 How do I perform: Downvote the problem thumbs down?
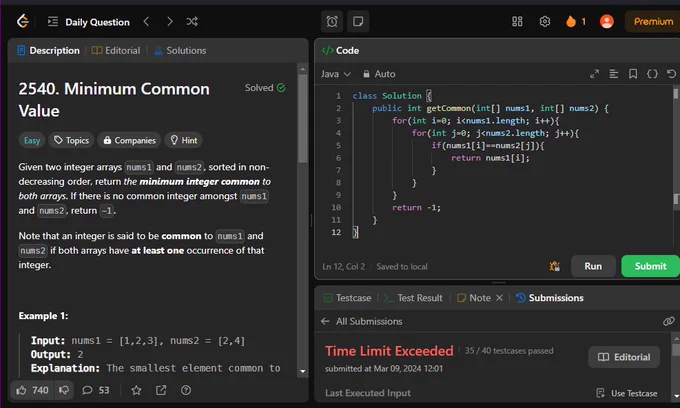tap(64, 390)
